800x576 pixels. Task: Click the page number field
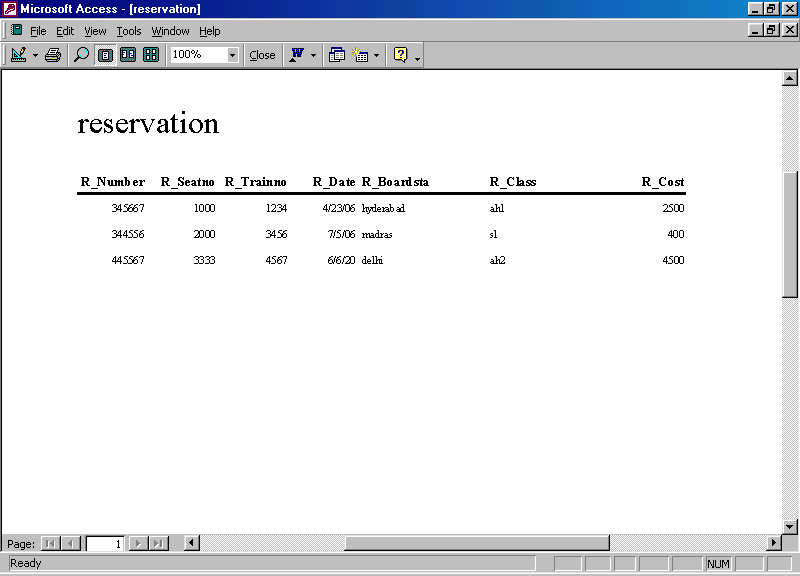point(105,544)
